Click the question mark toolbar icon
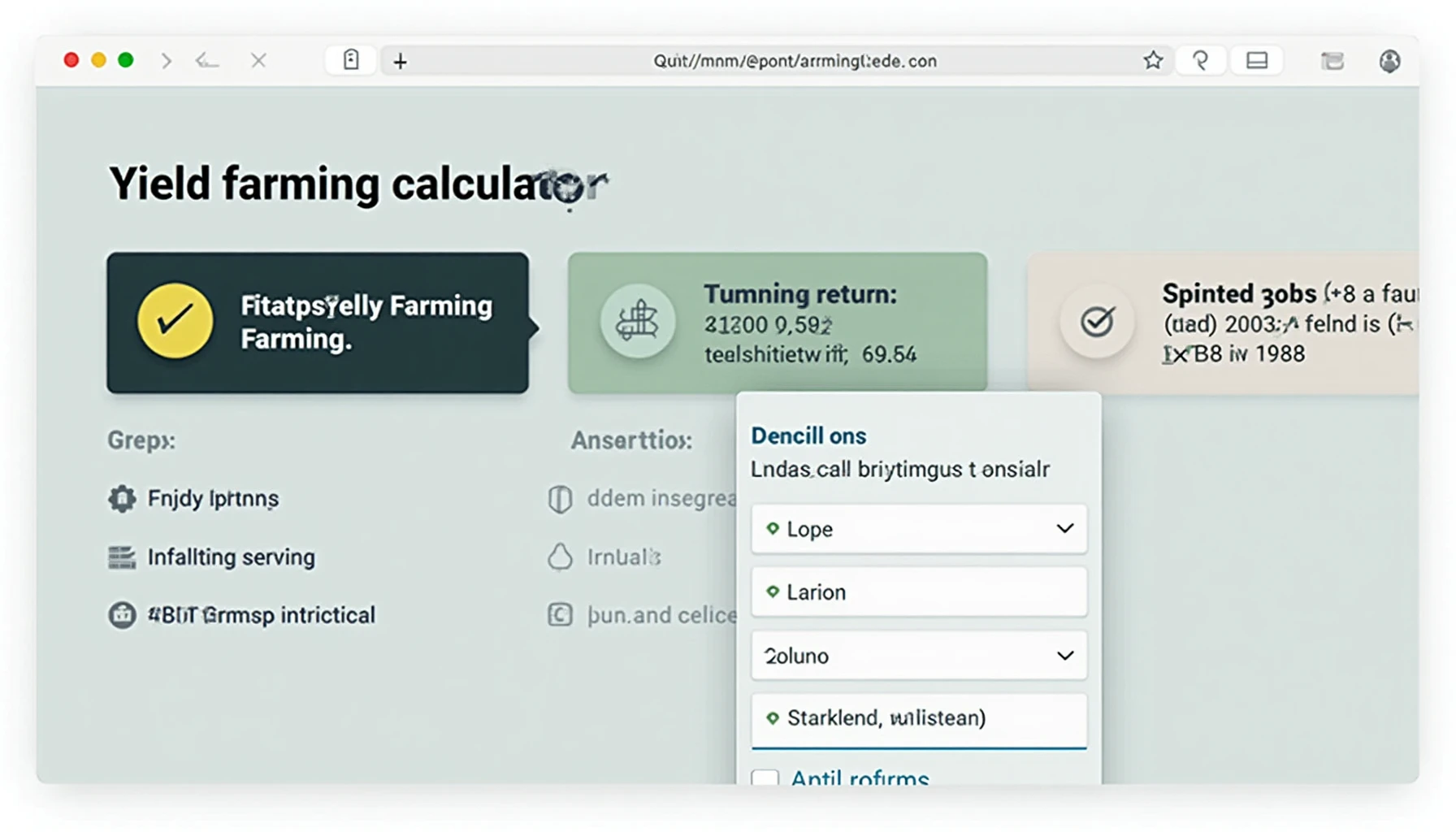This screenshot has width=1456, height=832. [1201, 60]
